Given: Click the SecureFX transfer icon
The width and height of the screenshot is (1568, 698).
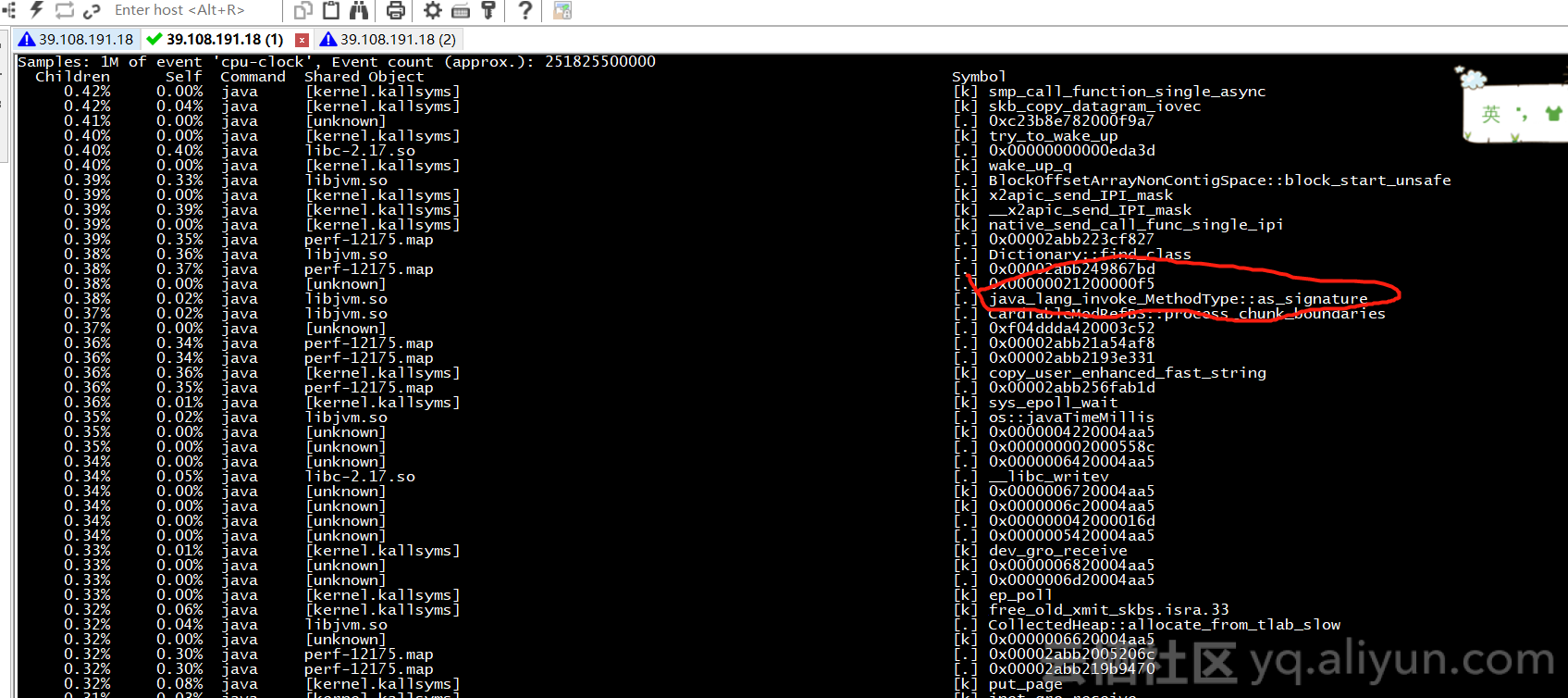Looking at the screenshot, I should [x=562, y=10].
